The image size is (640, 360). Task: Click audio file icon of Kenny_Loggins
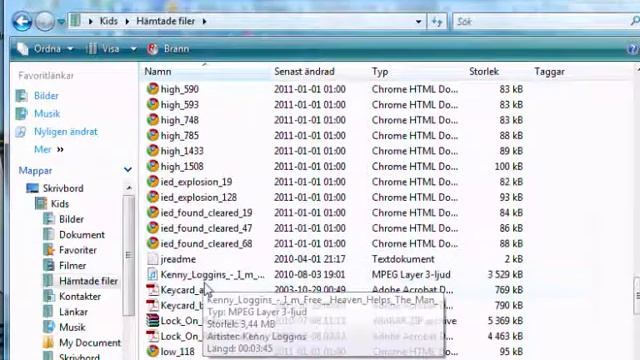153,274
